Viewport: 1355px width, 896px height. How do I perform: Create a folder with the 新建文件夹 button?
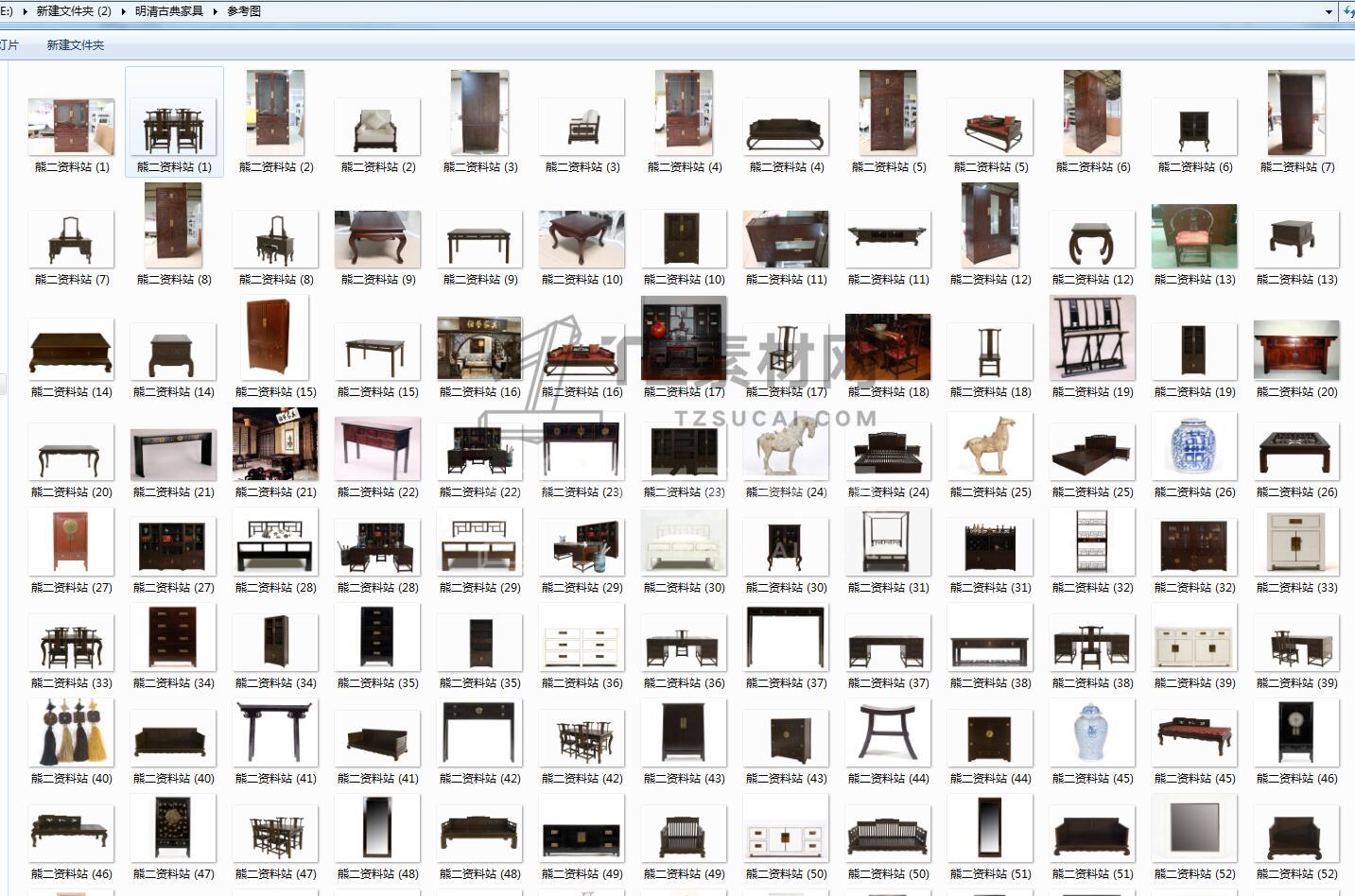[76, 44]
